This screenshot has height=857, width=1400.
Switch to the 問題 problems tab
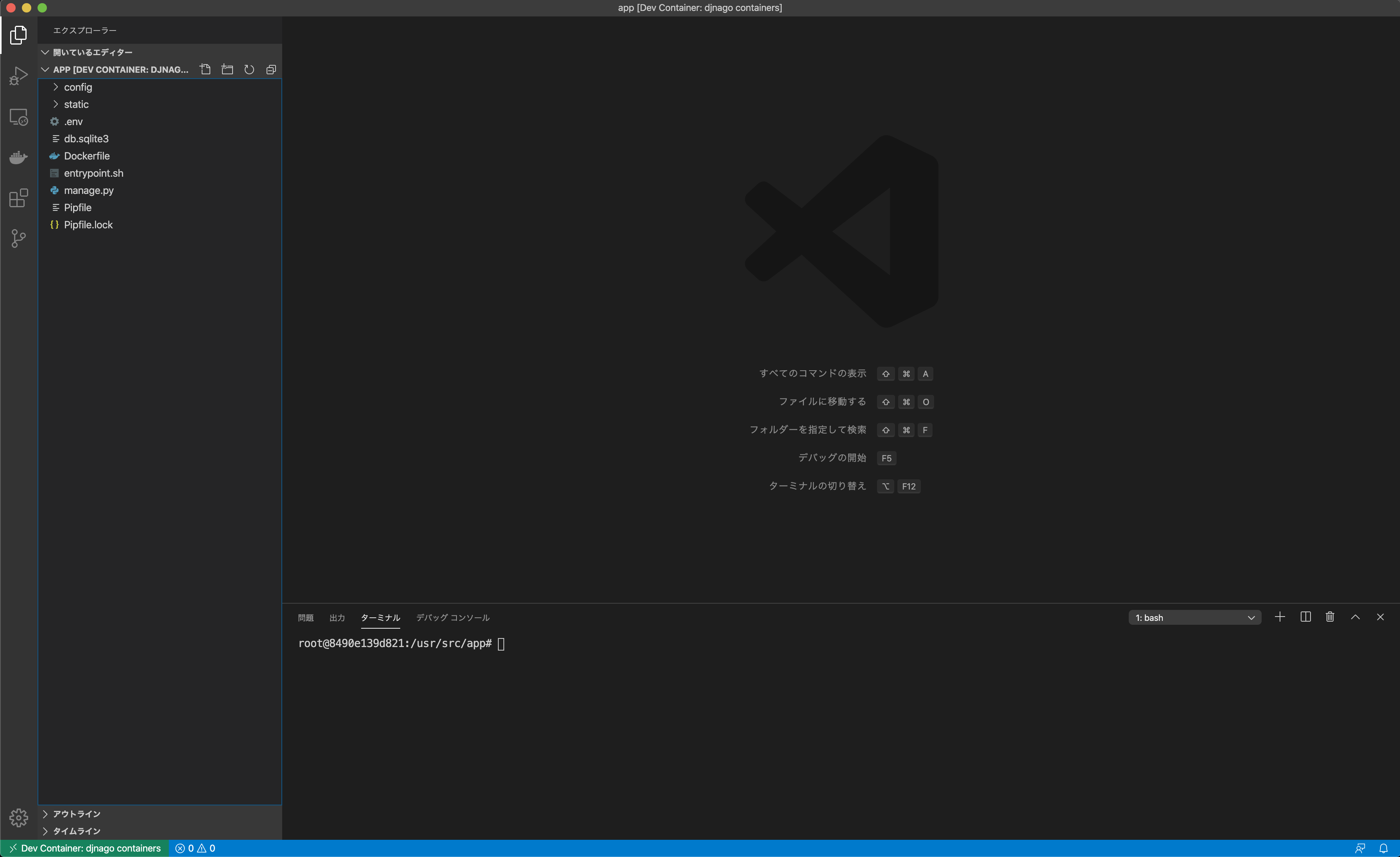point(306,618)
